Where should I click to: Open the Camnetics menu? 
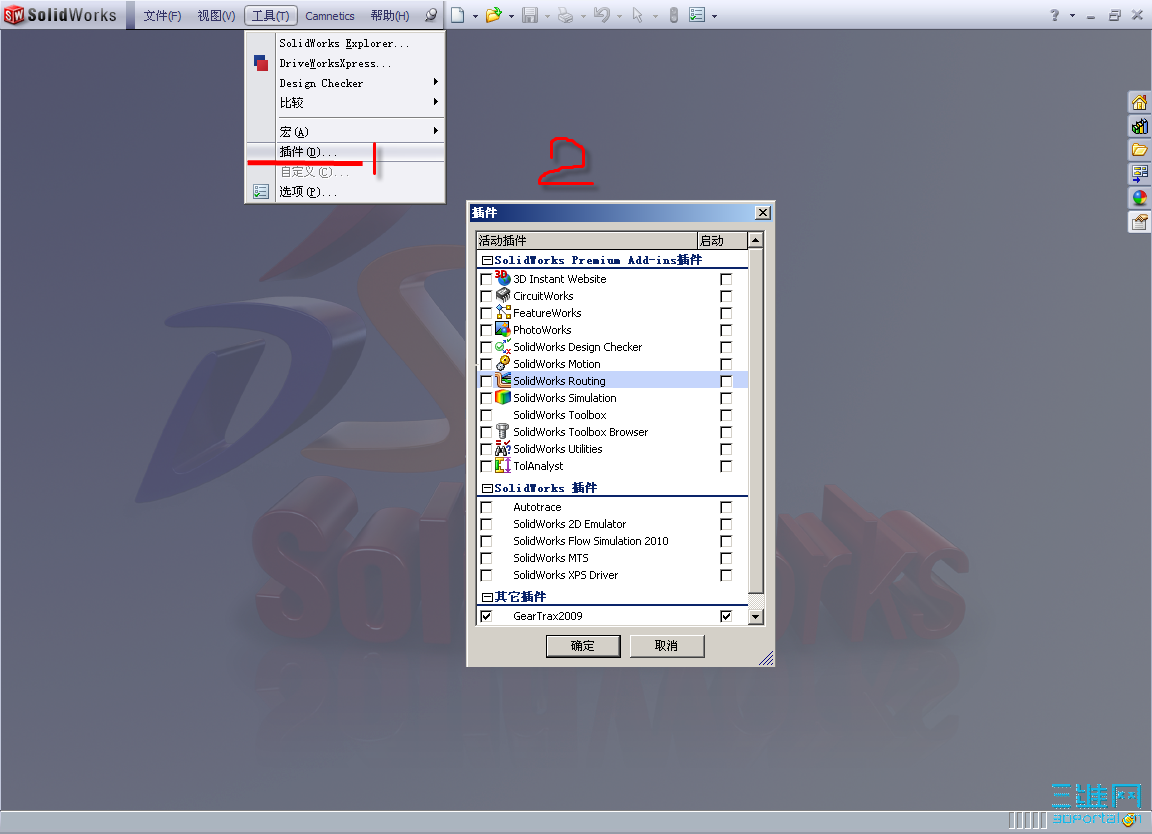(x=330, y=15)
